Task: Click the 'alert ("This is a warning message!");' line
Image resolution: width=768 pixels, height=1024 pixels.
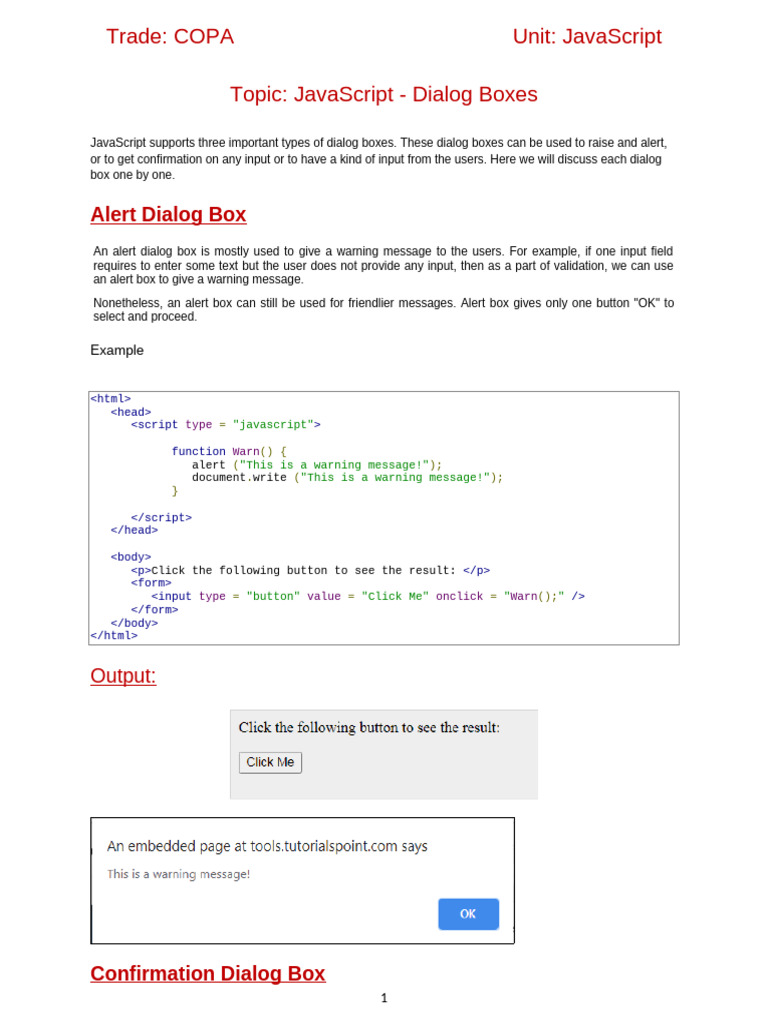Action: [317, 464]
